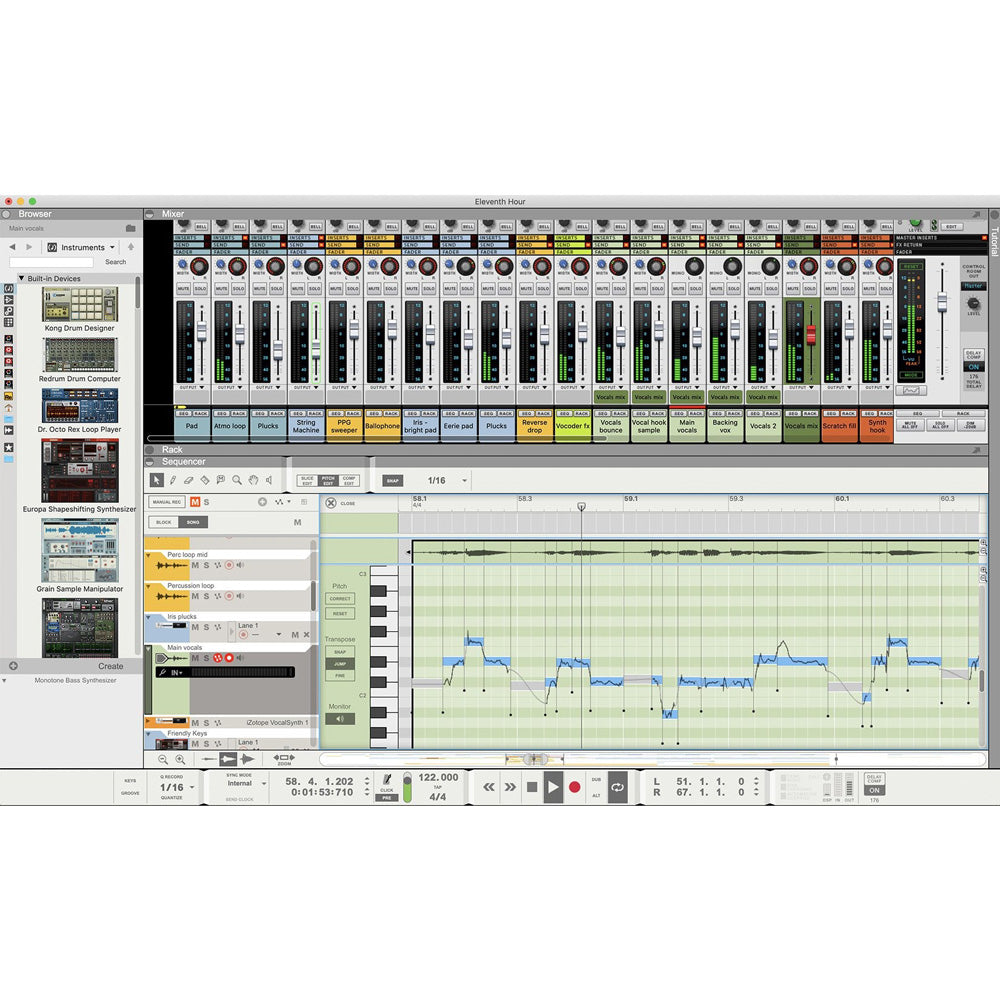
Task: Select the Kong Drum Designer device thumbnail
Action: coord(79,304)
